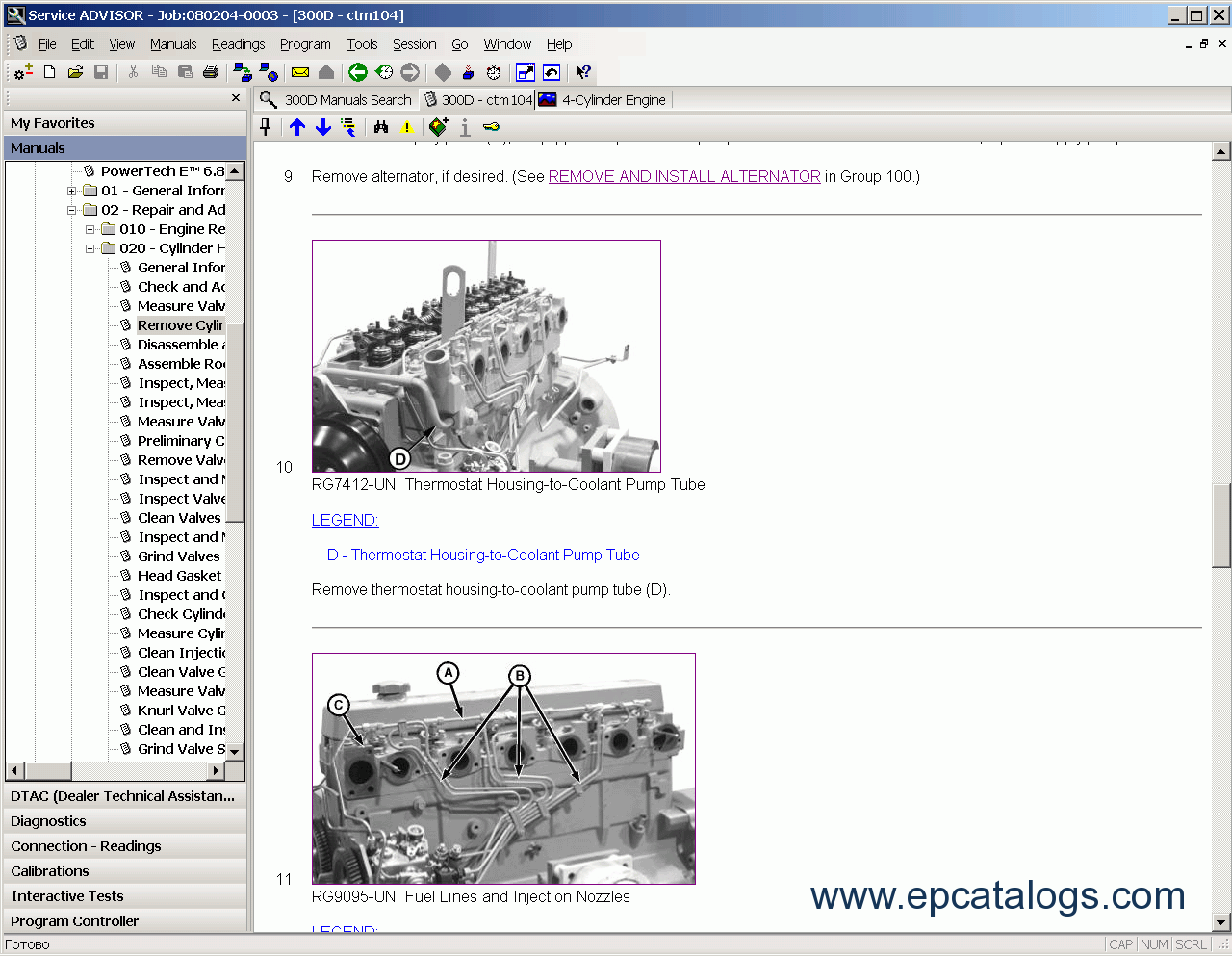Open the Session menu
The height and width of the screenshot is (956, 1232).
(414, 44)
